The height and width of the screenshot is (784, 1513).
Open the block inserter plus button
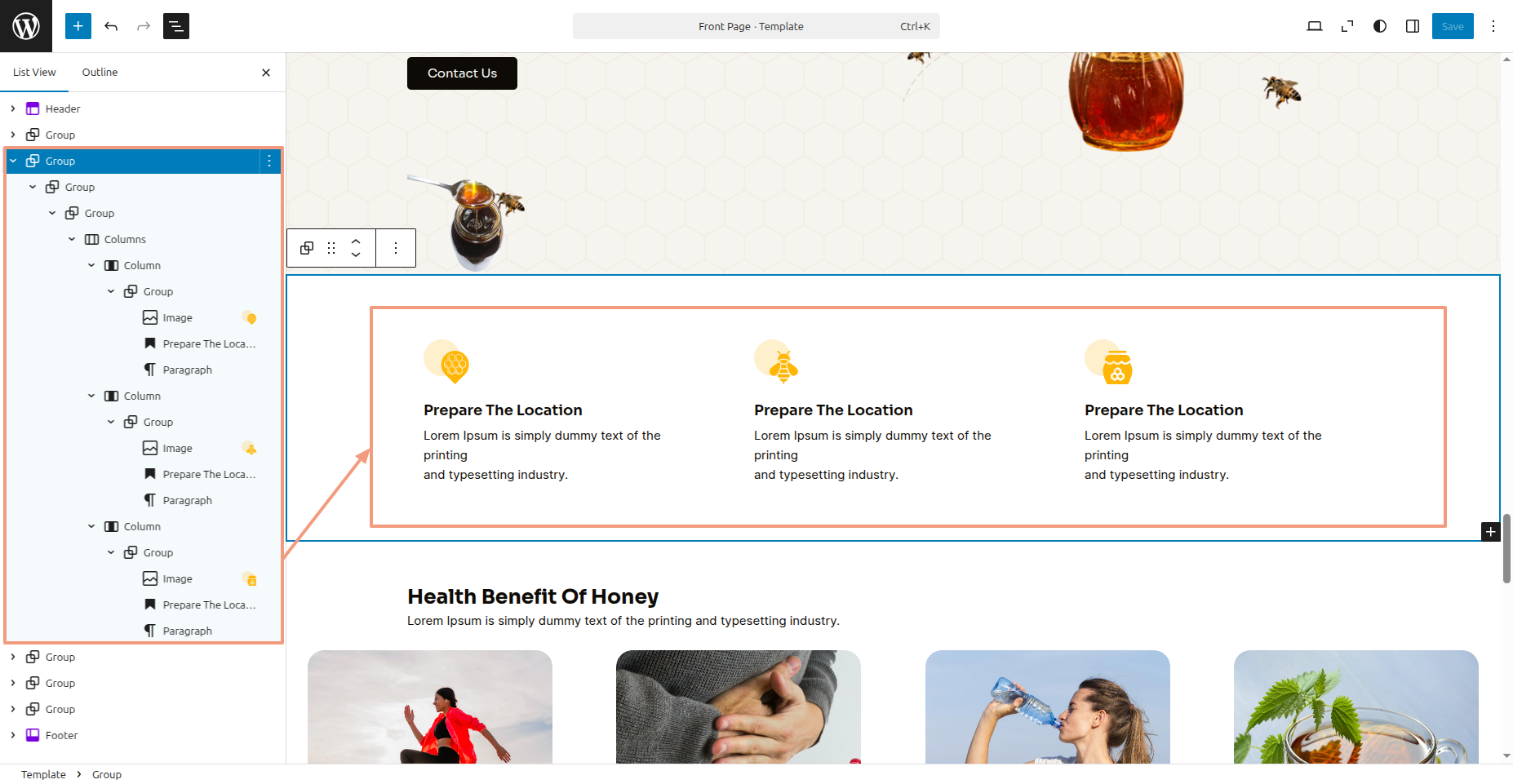click(x=78, y=26)
